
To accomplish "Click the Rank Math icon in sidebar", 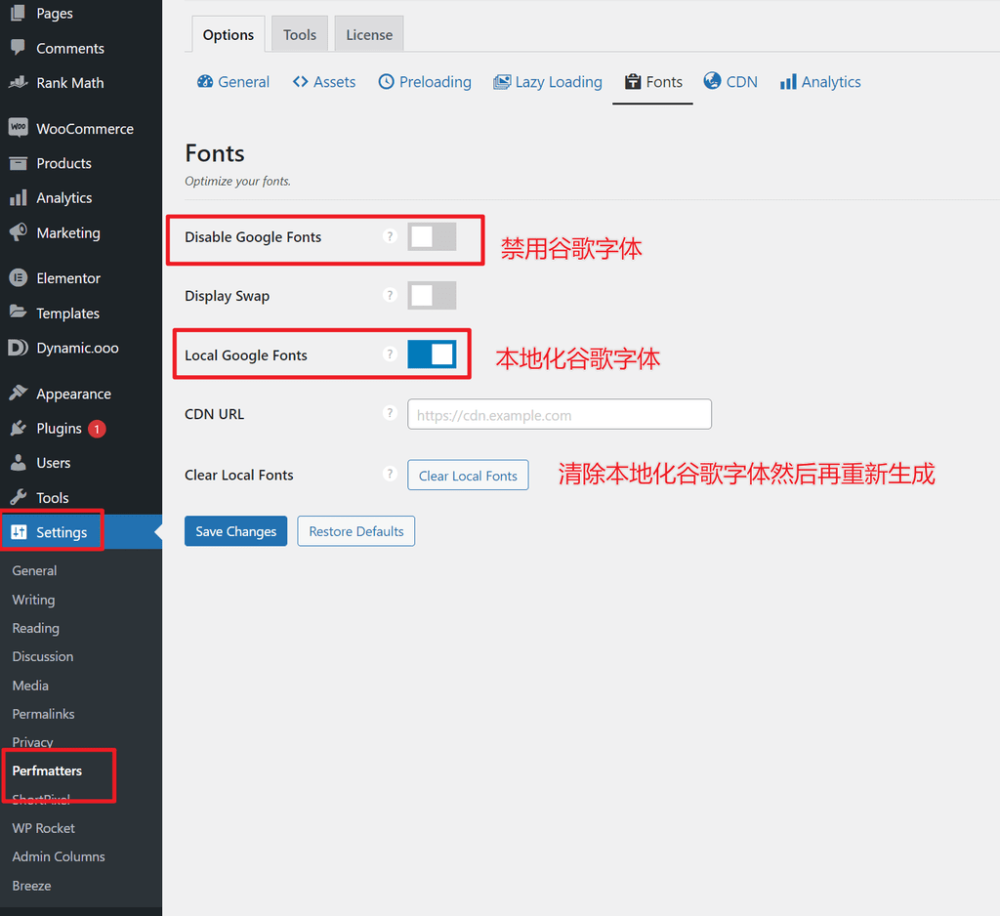I will coord(18,82).
